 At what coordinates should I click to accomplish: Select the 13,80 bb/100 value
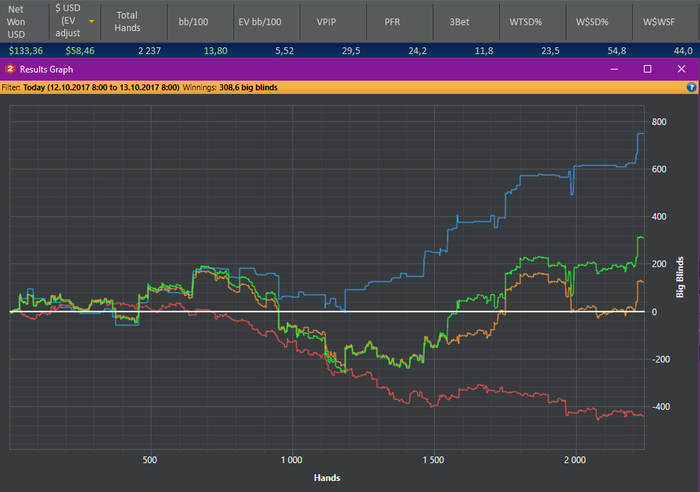[x=216, y=50]
